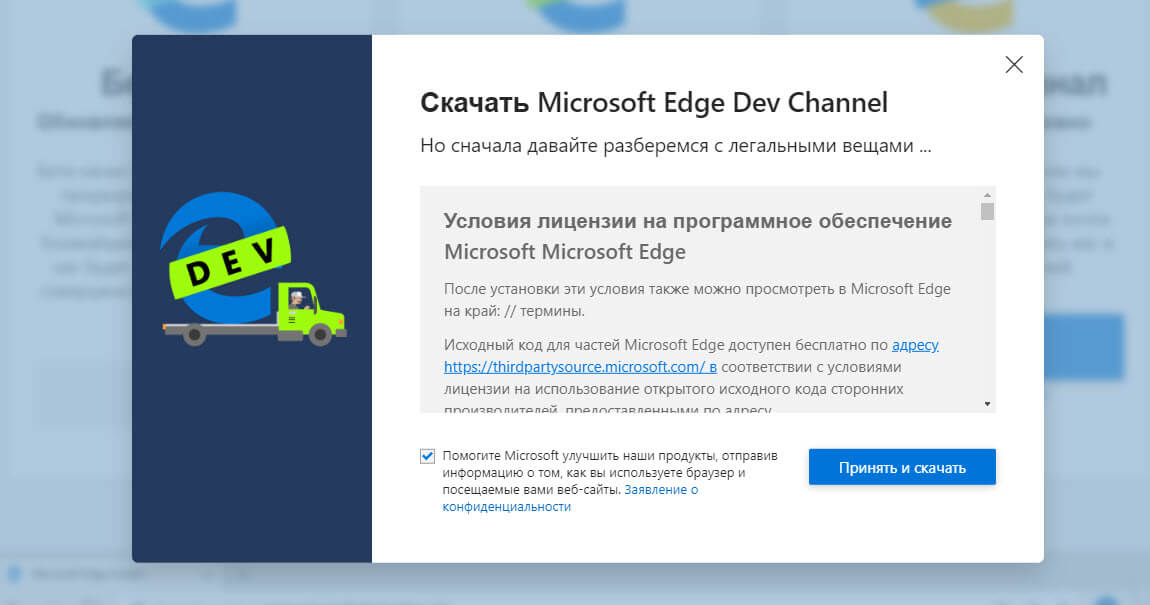Open the thirdpartysource.microsoft.com link

point(580,367)
